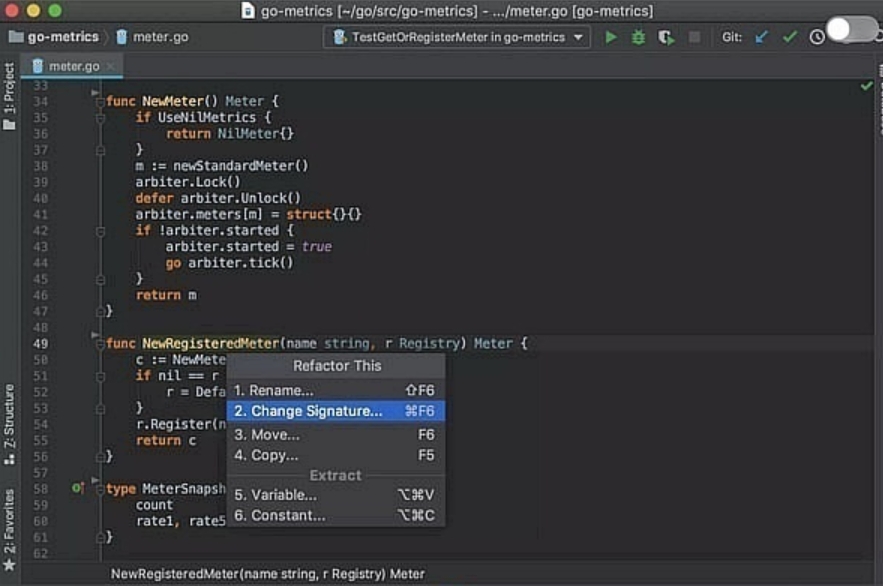Screen dimensions: 883x586
Task: Close the meter.go editor tab
Action: [111, 66]
